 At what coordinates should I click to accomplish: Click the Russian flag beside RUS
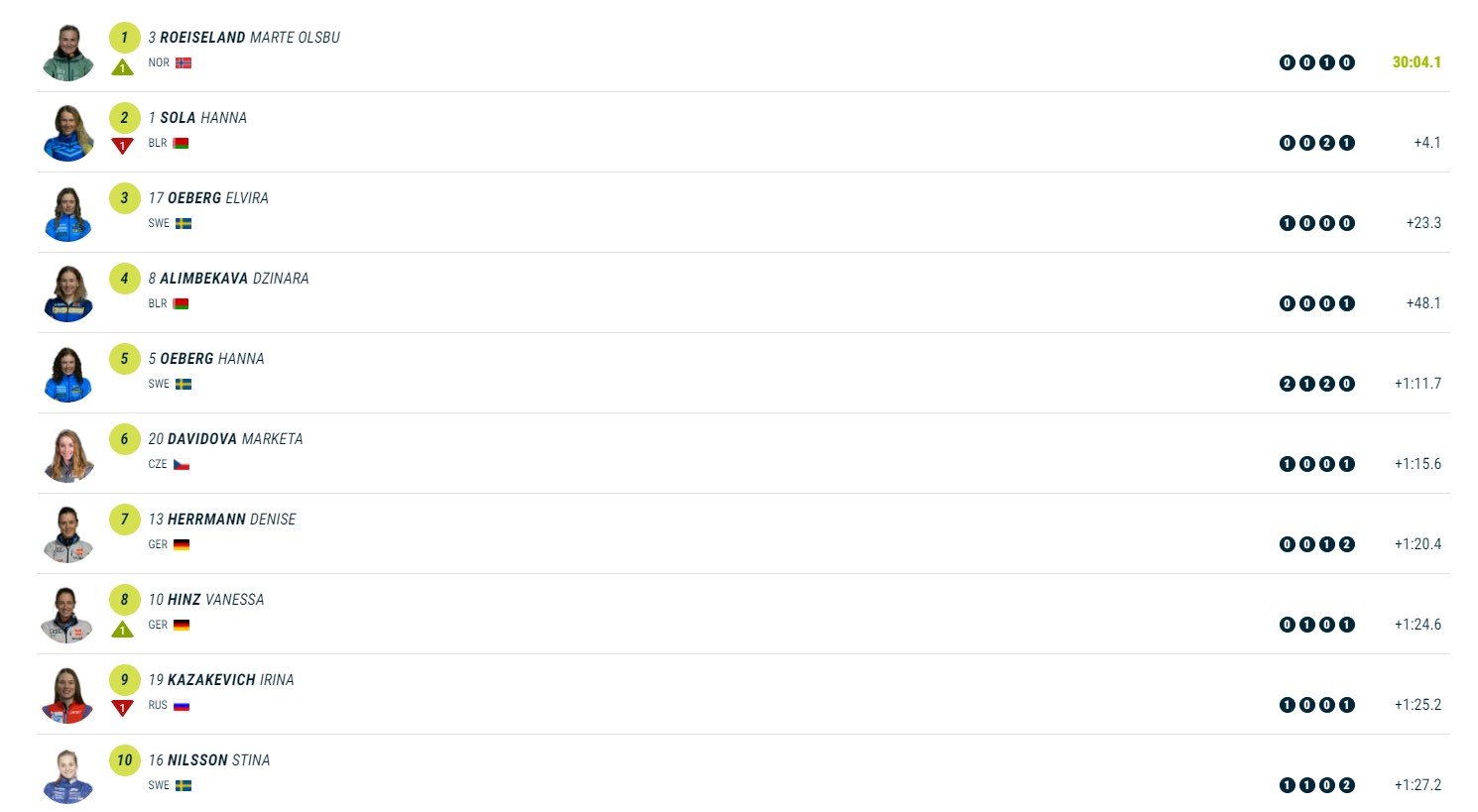coord(182,706)
